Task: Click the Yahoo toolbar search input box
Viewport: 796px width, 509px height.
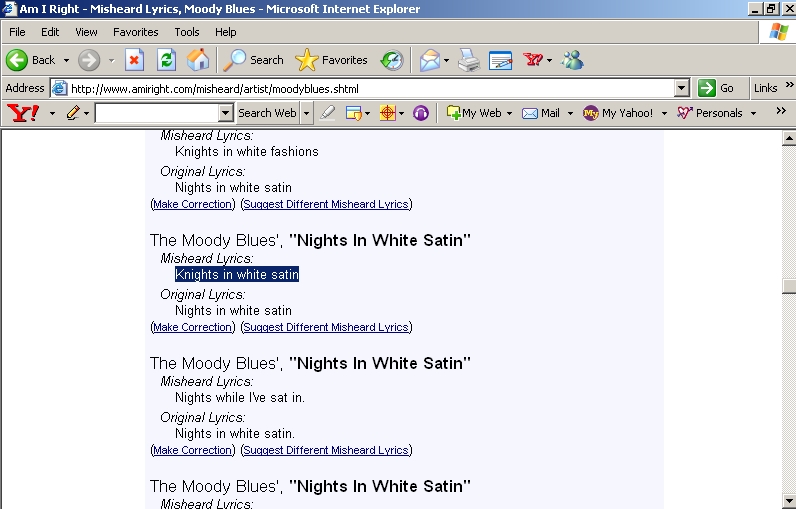Action: click(157, 113)
